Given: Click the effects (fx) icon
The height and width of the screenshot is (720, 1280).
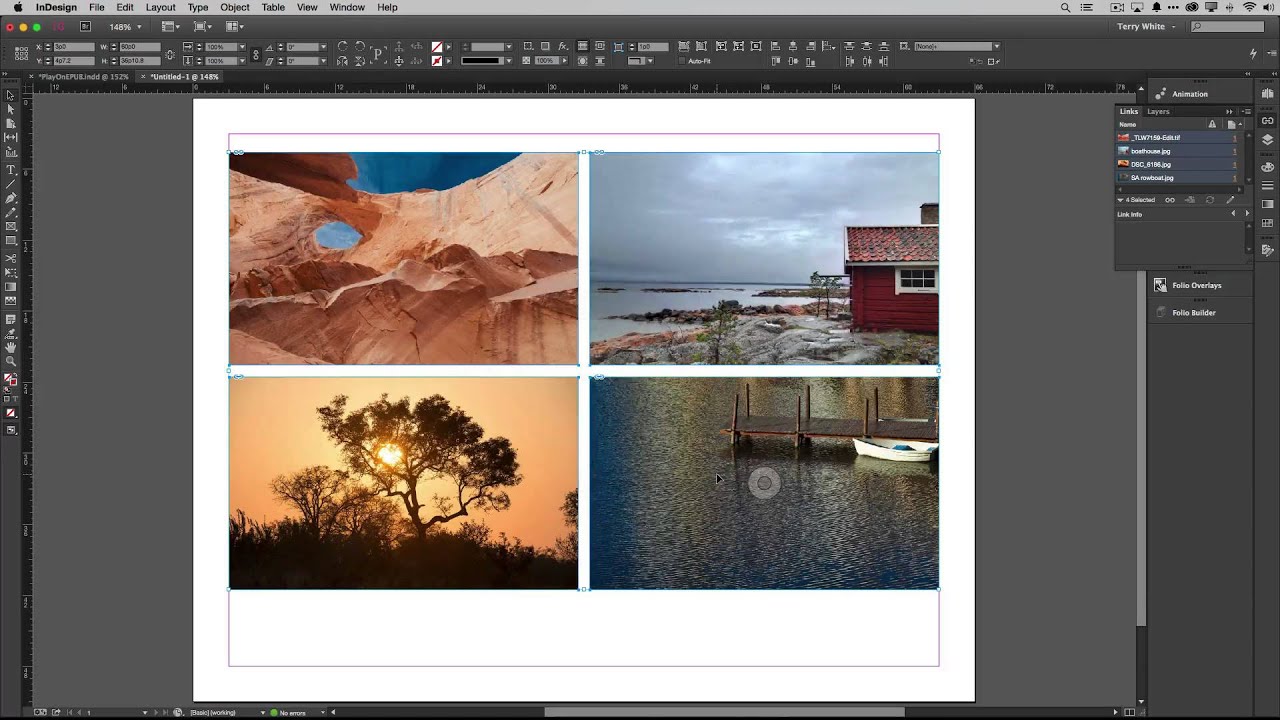Looking at the screenshot, I should (x=562, y=46).
